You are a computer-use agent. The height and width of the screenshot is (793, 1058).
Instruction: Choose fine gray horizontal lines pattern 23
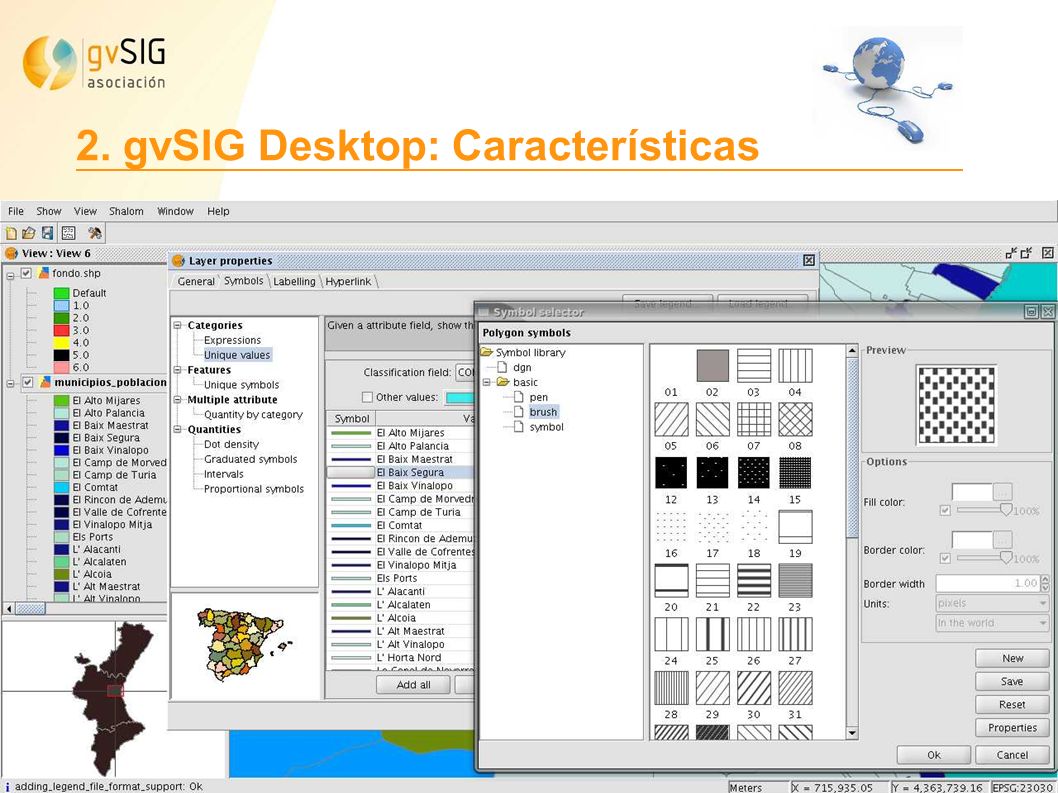tap(796, 580)
